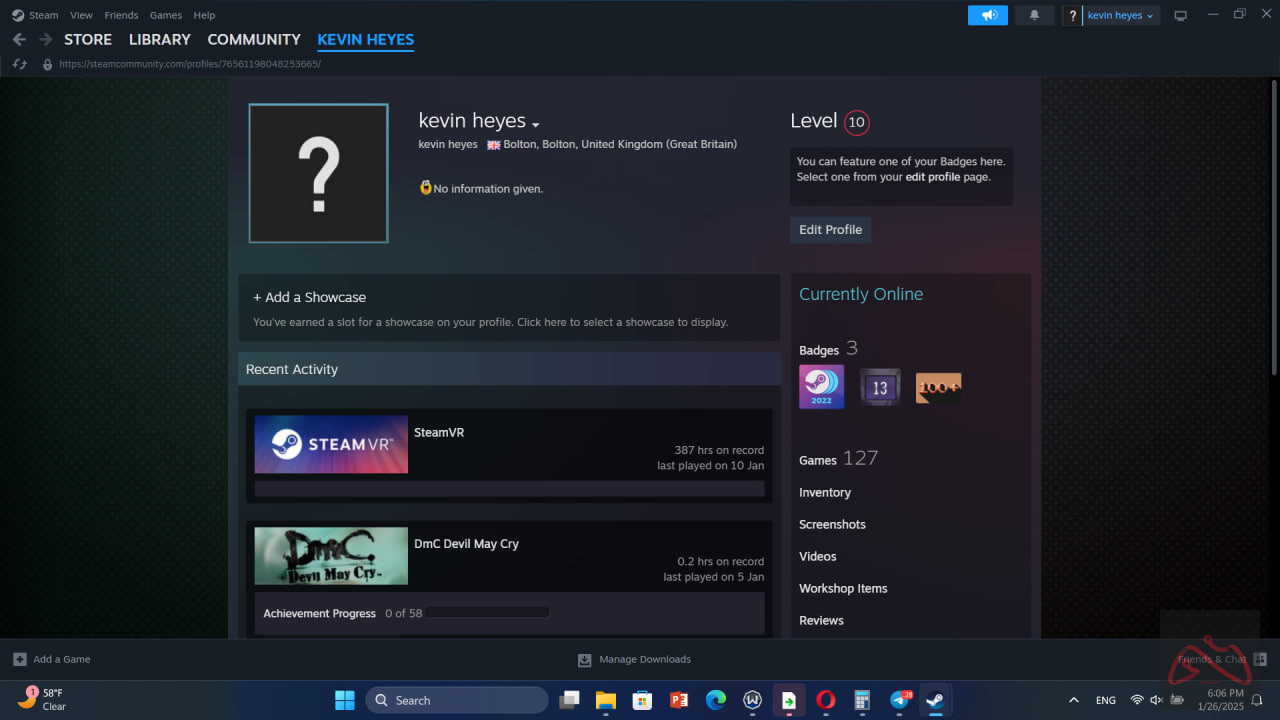Screen dimensions: 1280x720
Task: Click the announcements megaphone icon
Action: (987, 15)
